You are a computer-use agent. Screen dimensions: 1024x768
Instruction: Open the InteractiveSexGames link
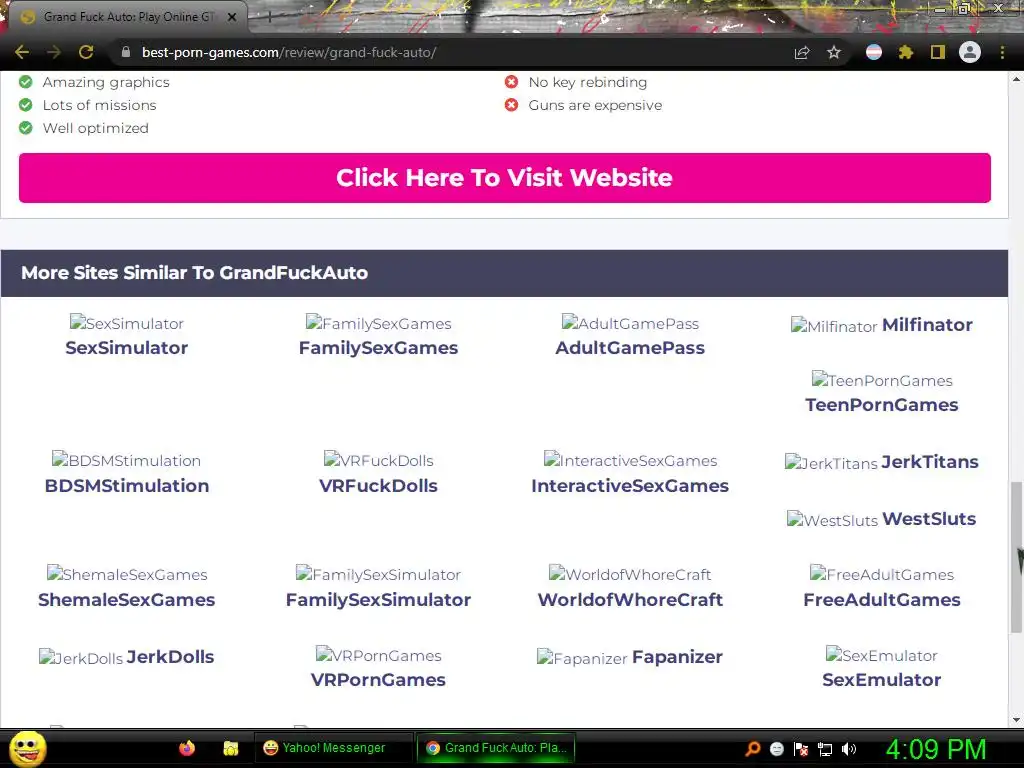click(630, 486)
